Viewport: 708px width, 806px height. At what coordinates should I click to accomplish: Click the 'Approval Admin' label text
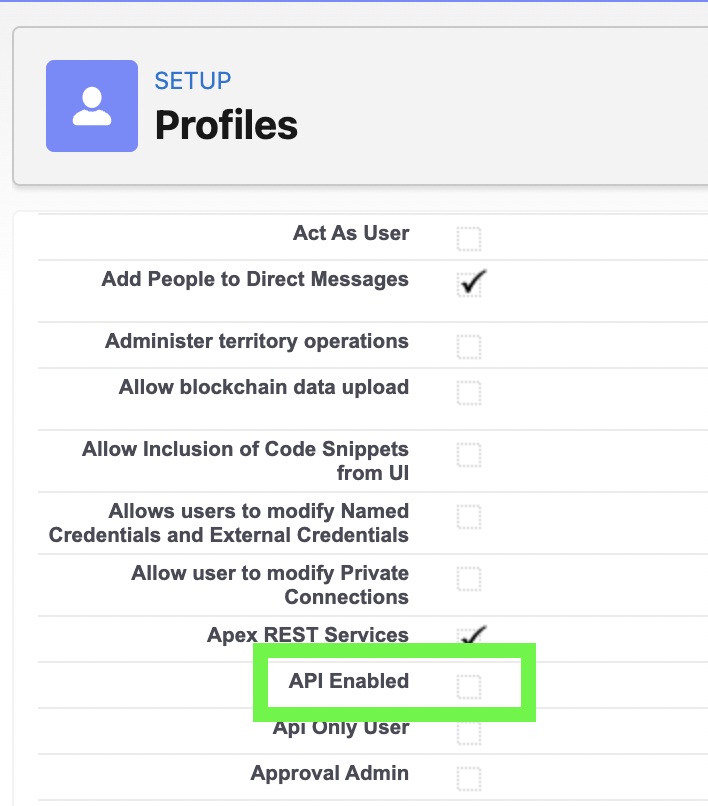[x=330, y=773]
